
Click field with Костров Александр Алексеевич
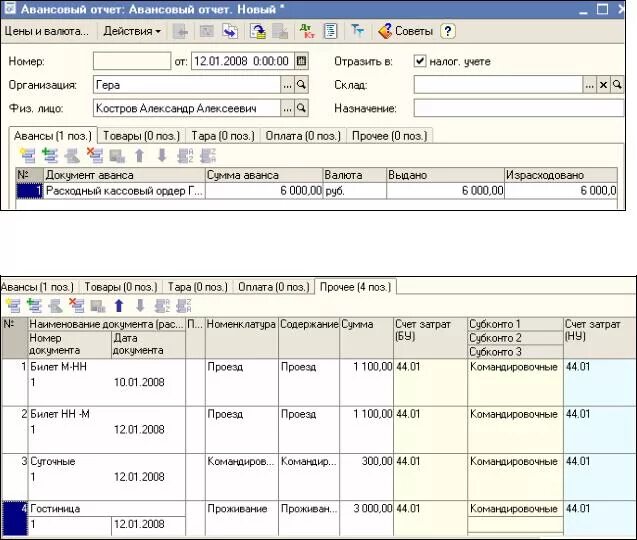(187, 108)
